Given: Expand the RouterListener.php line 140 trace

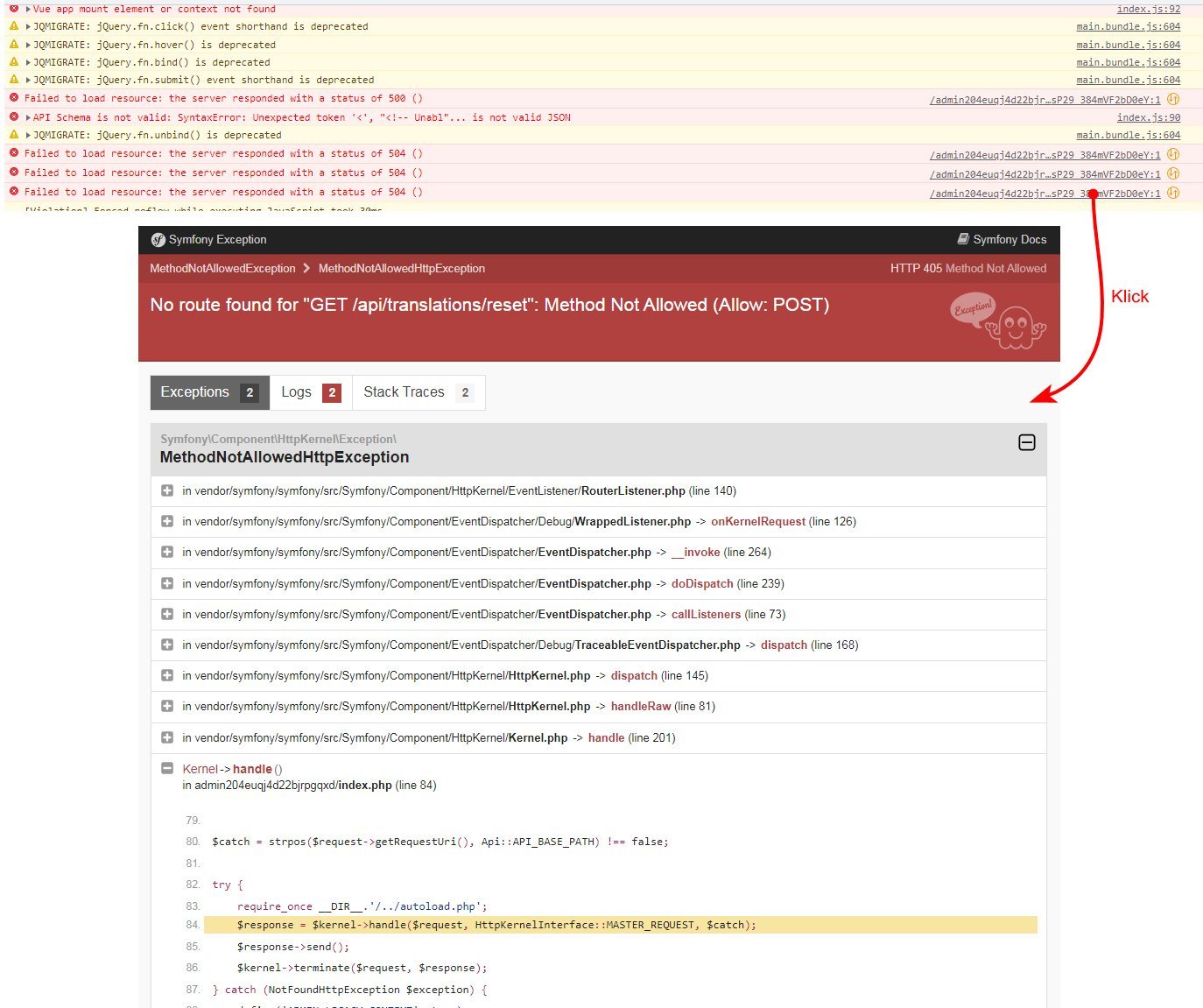Looking at the screenshot, I should 167,490.
